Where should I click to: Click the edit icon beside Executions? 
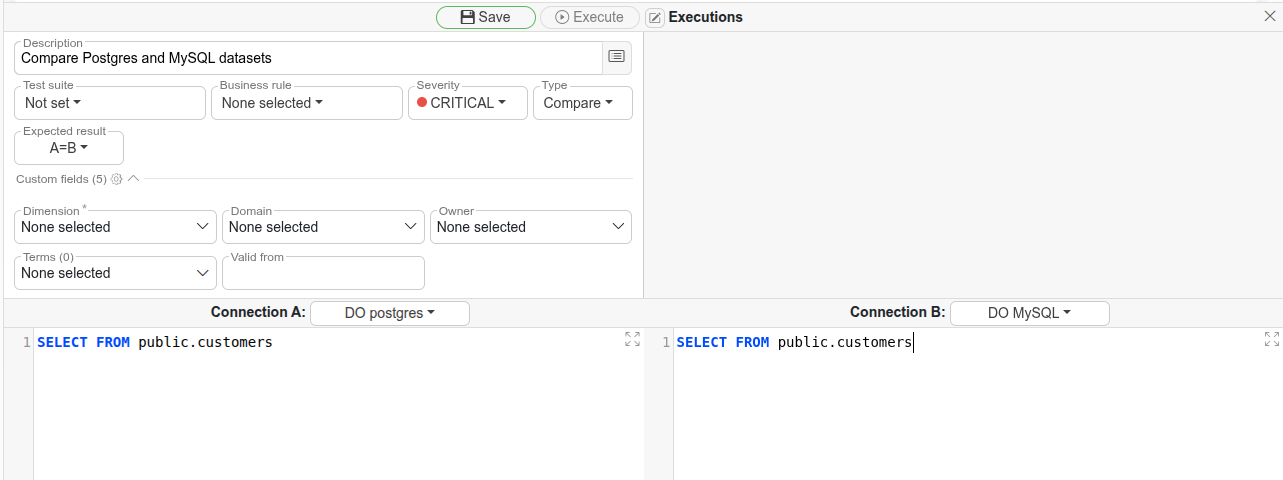point(655,17)
